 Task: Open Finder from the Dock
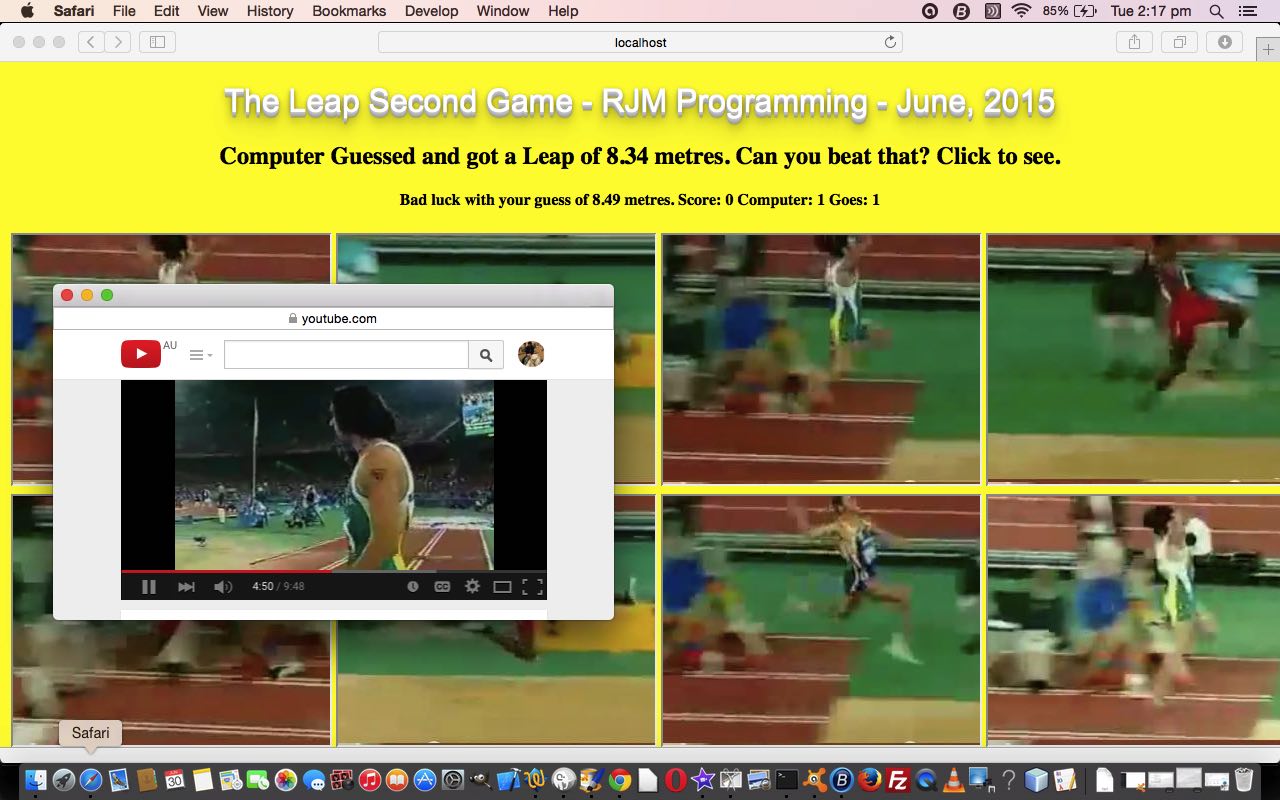[x=36, y=780]
